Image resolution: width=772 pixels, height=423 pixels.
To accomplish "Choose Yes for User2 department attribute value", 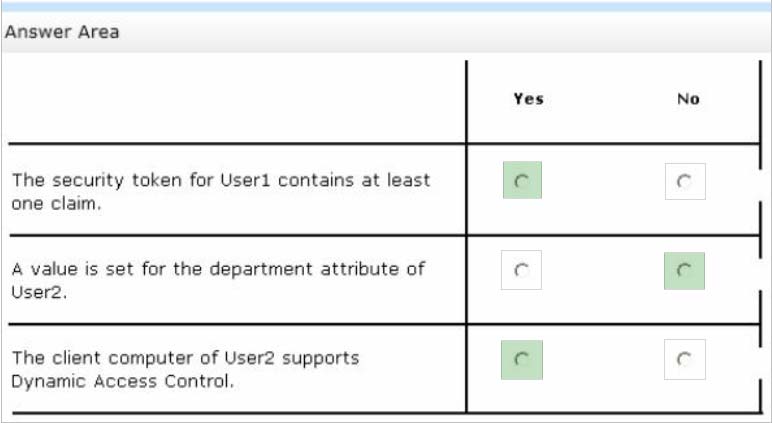I will (x=521, y=270).
